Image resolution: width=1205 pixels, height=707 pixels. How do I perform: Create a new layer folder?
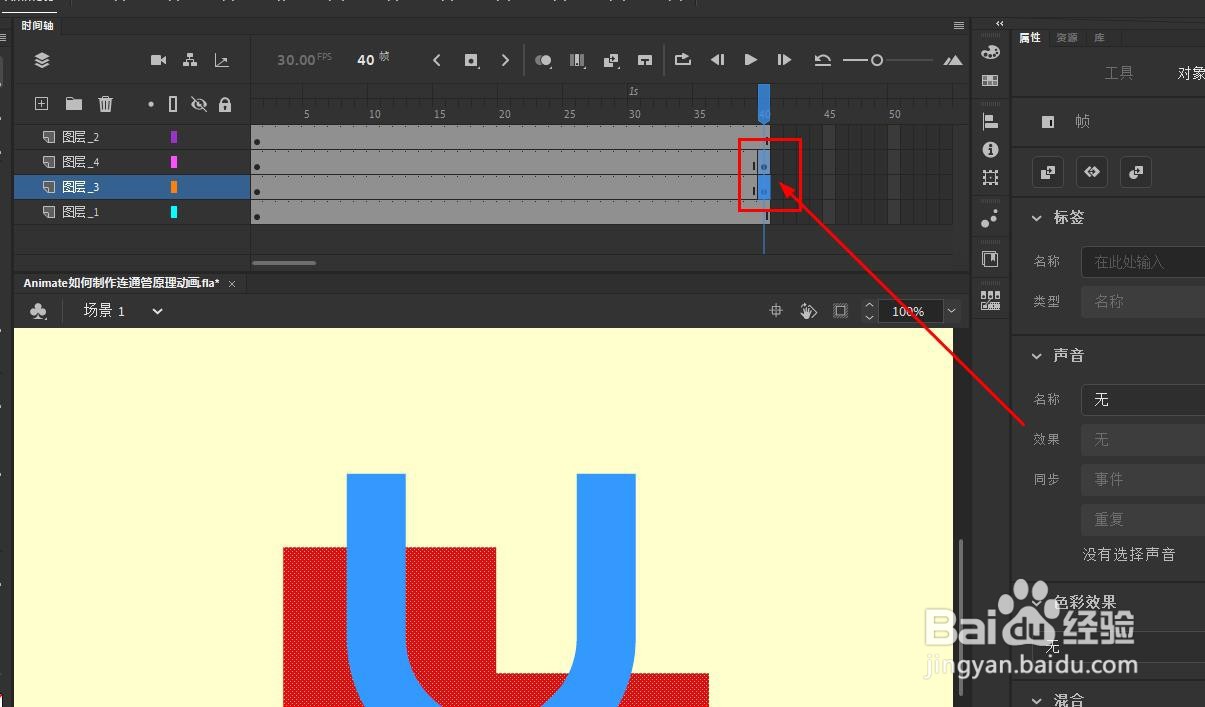tap(74, 103)
